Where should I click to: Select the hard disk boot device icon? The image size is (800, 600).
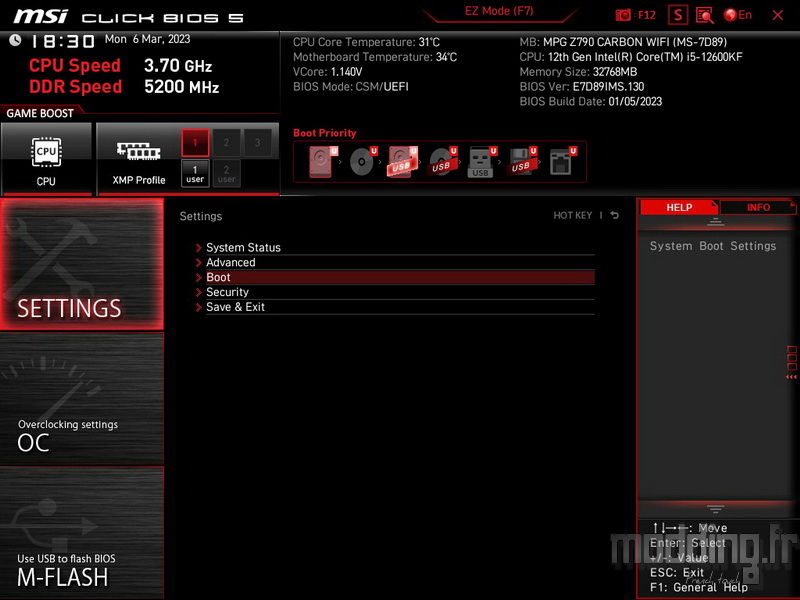point(323,162)
